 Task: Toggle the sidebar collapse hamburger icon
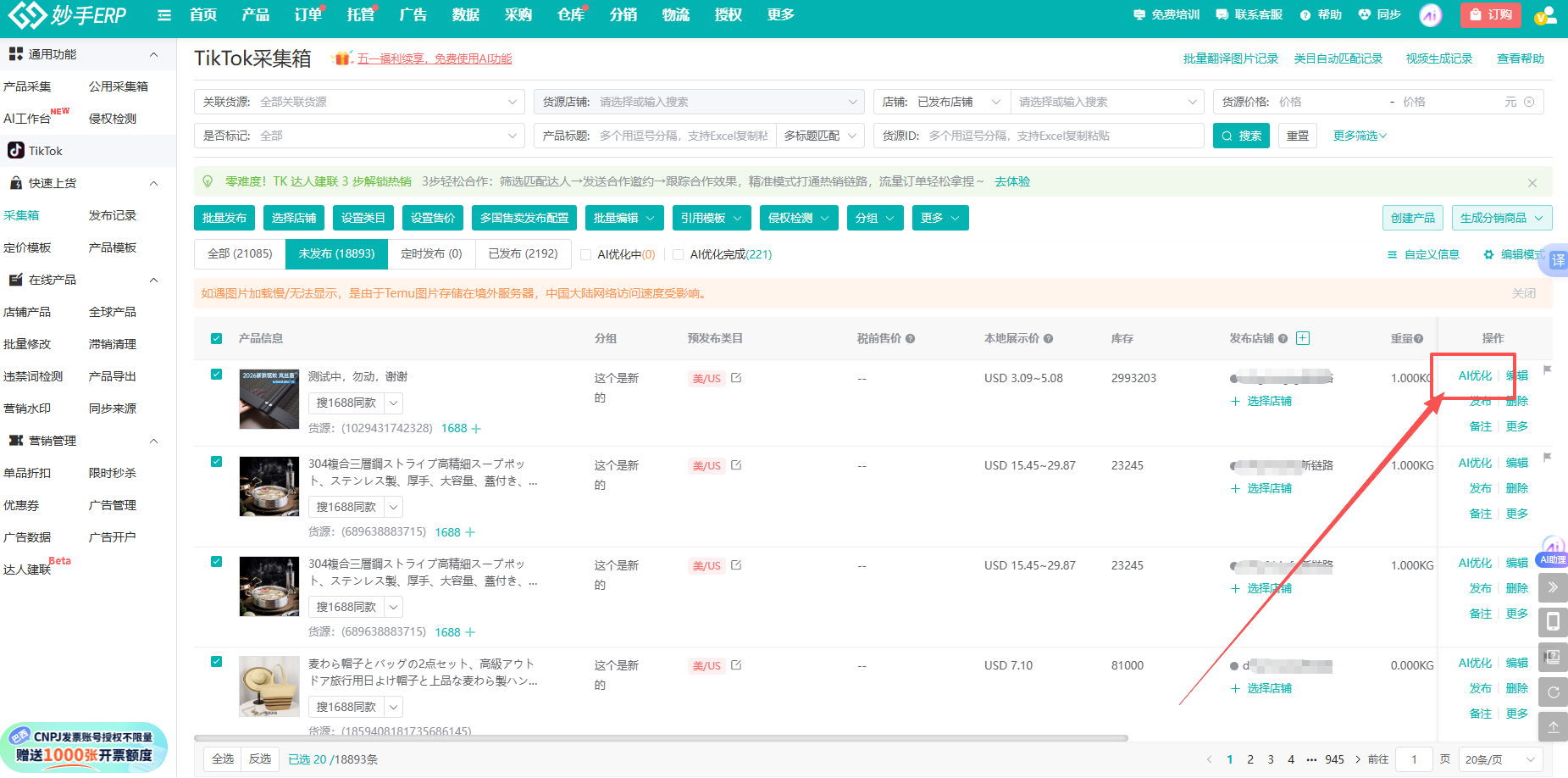tap(164, 15)
